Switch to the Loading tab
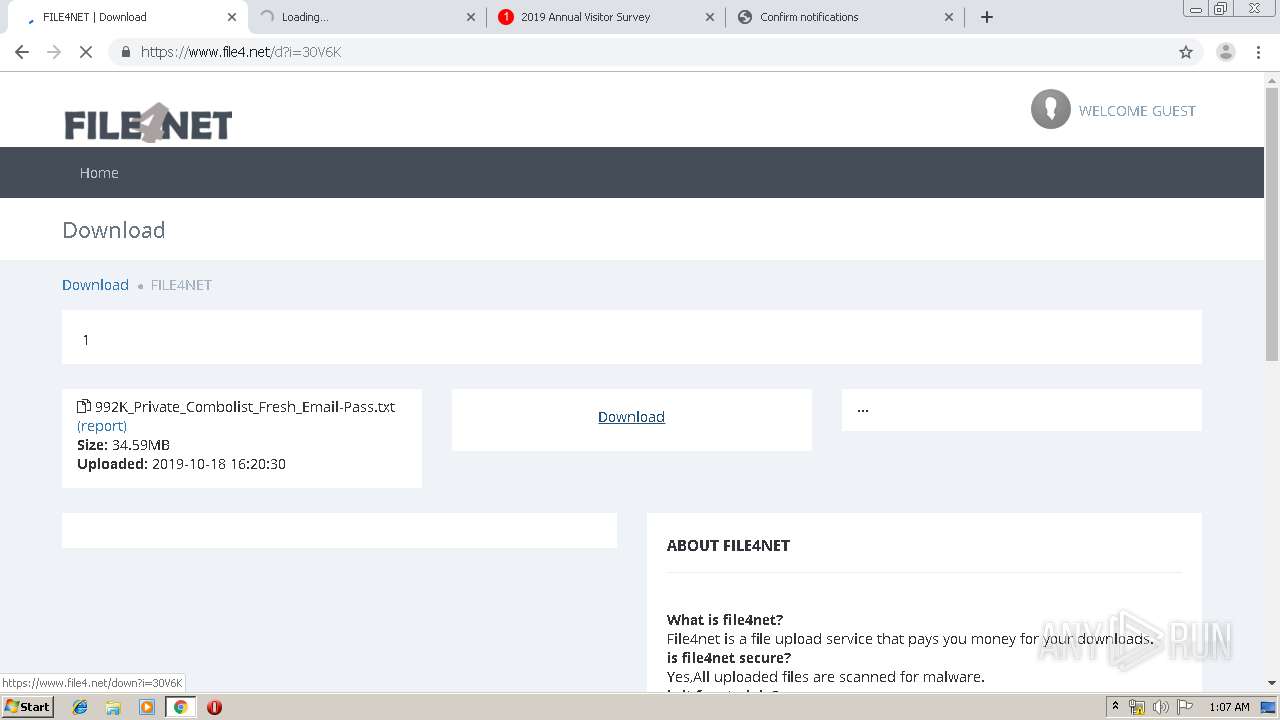1280x720 pixels. pos(367,17)
